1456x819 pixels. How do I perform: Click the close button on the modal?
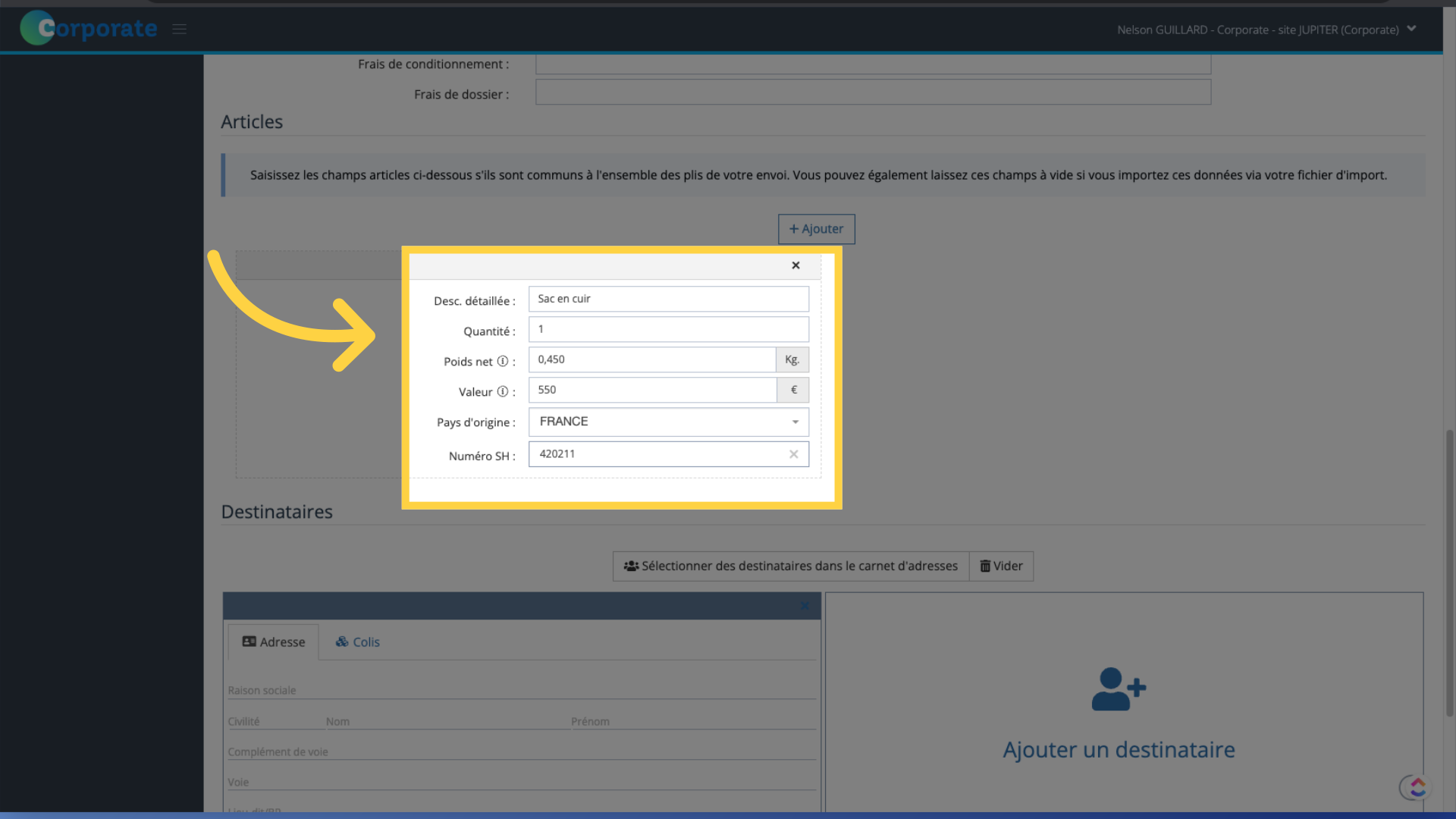coord(796,265)
